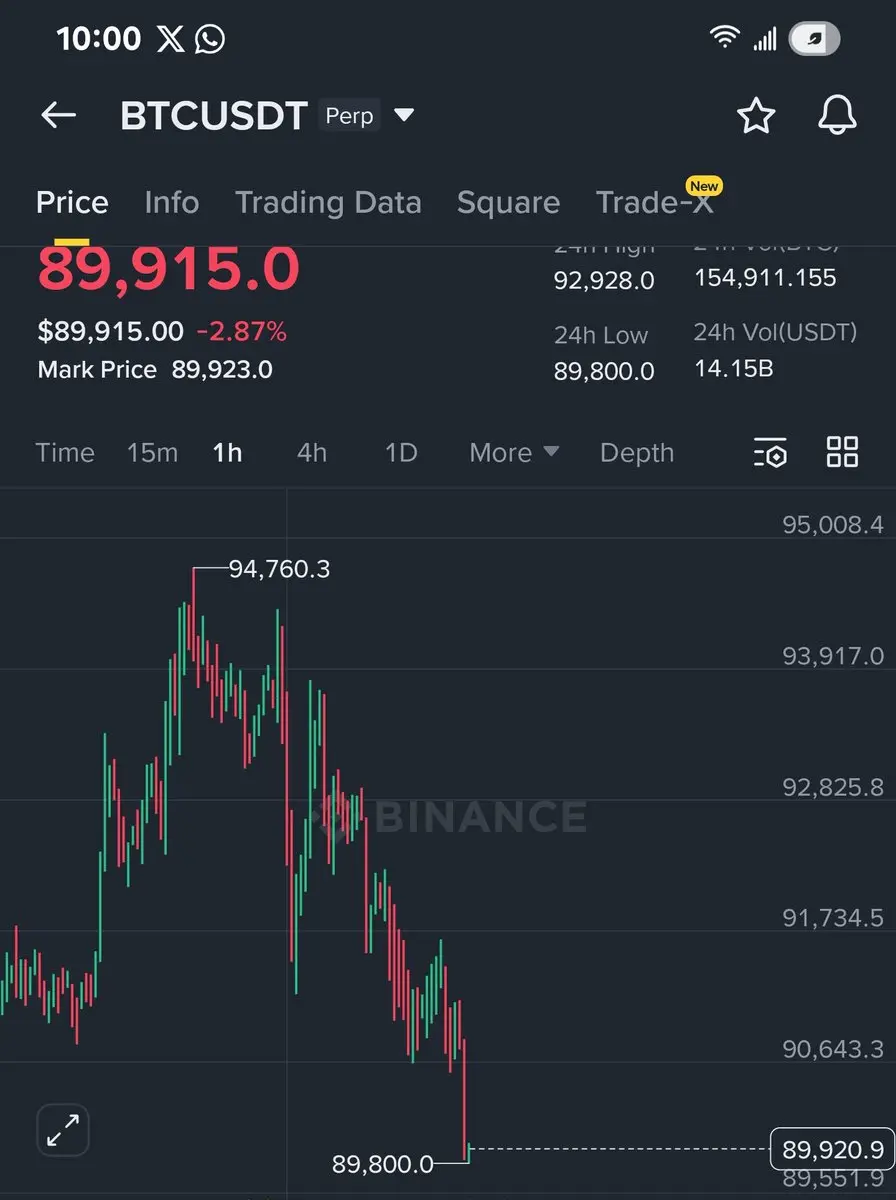Expand the More intervals dropdown
This screenshot has width=896, height=1200.
click(x=514, y=453)
